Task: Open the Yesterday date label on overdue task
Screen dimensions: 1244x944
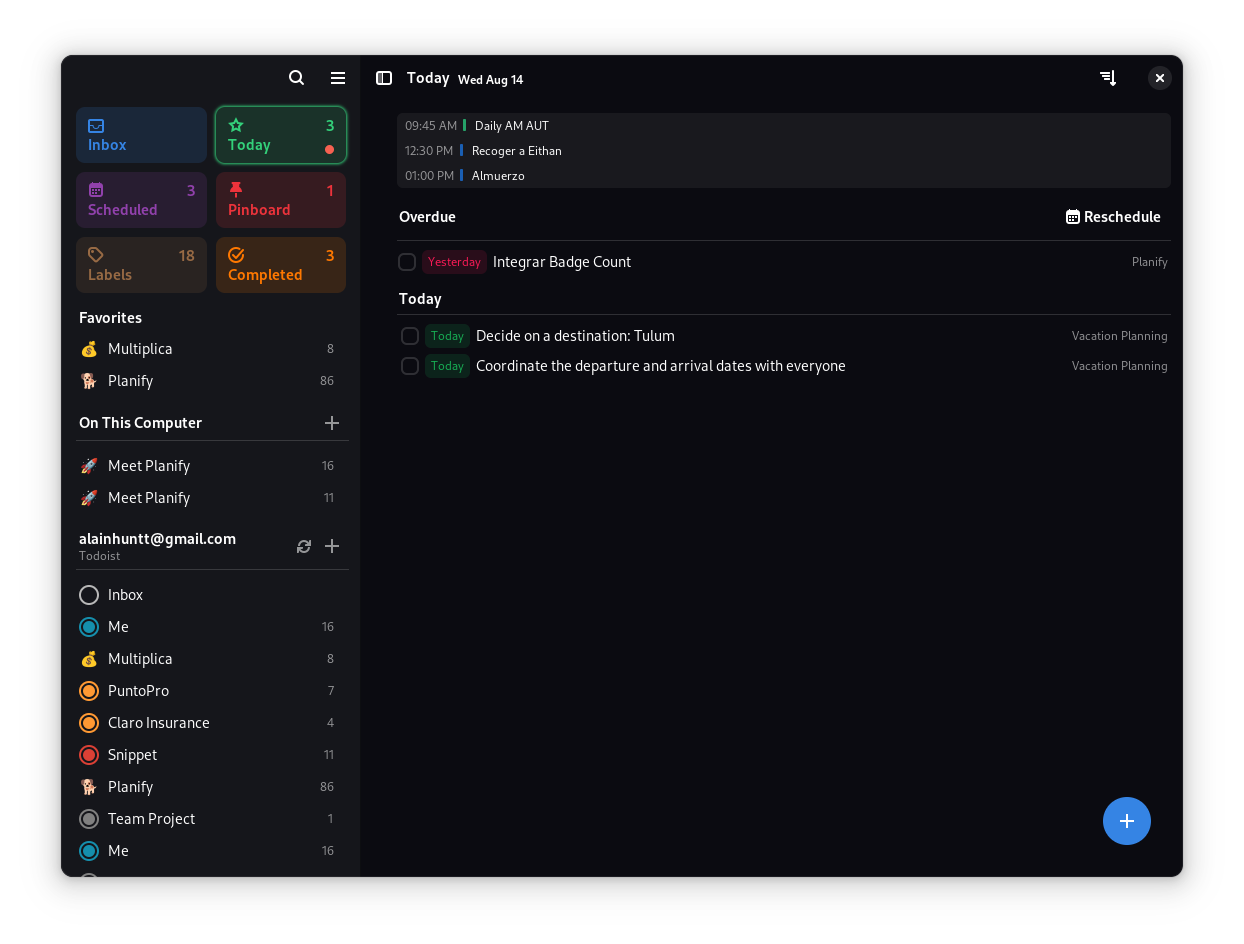Action: click(454, 261)
